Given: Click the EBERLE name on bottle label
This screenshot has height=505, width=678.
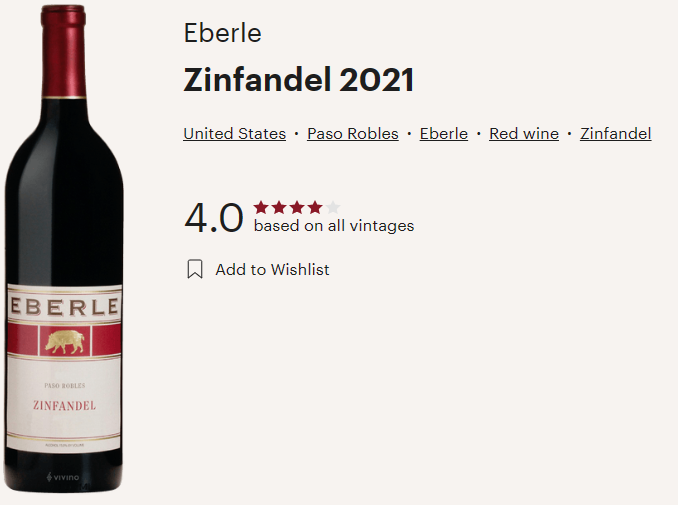Looking at the screenshot, I should [64, 307].
